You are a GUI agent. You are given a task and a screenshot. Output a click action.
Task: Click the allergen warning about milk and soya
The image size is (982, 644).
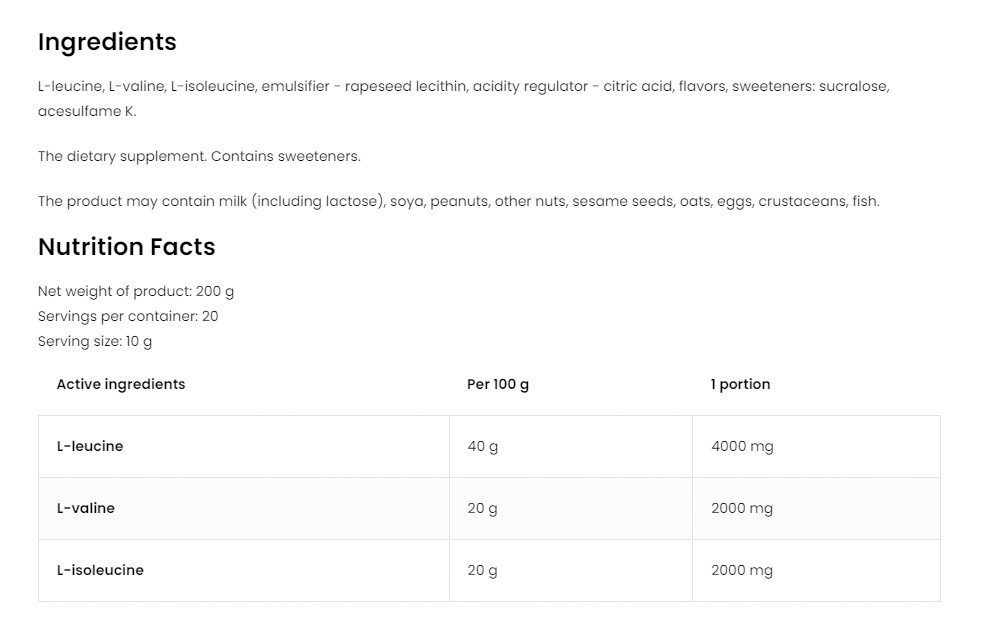click(458, 201)
